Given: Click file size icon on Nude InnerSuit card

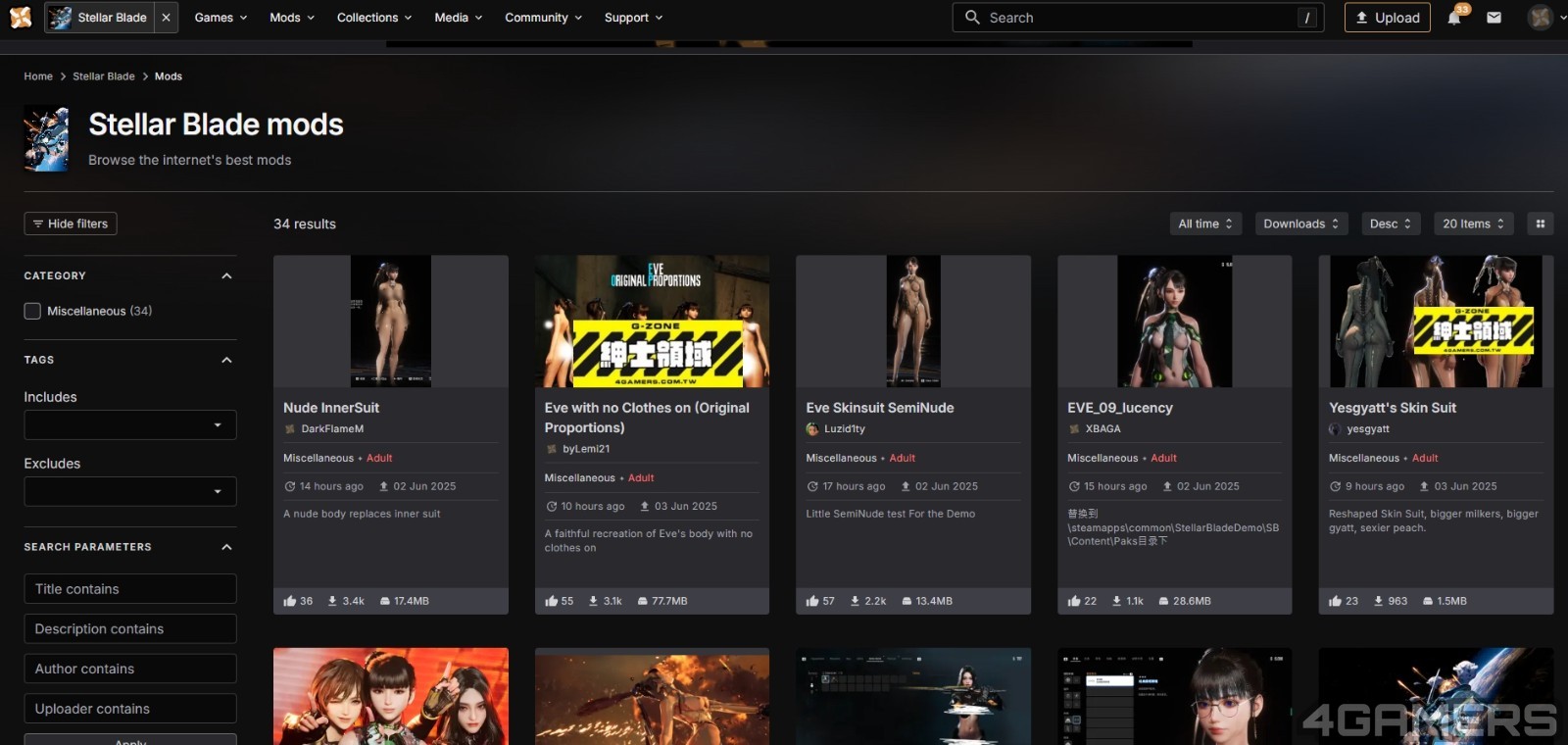Looking at the screenshot, I should click(x=385, y=601).
